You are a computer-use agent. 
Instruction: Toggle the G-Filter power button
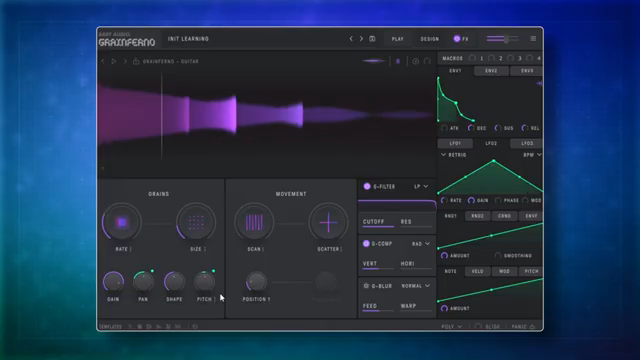pyautogui.click(x=367, y=186)
